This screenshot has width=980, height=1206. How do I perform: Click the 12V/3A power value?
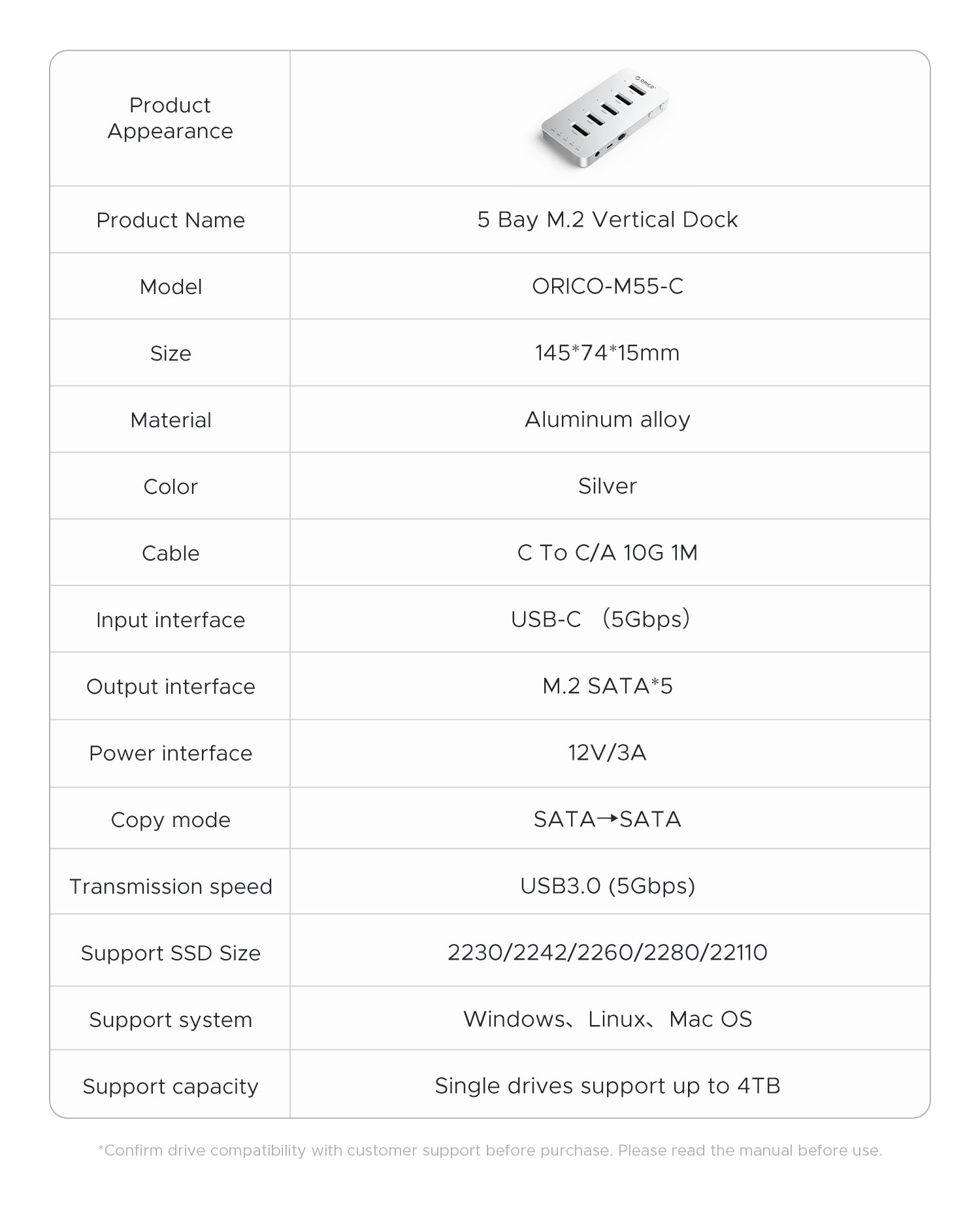point(607,753)
